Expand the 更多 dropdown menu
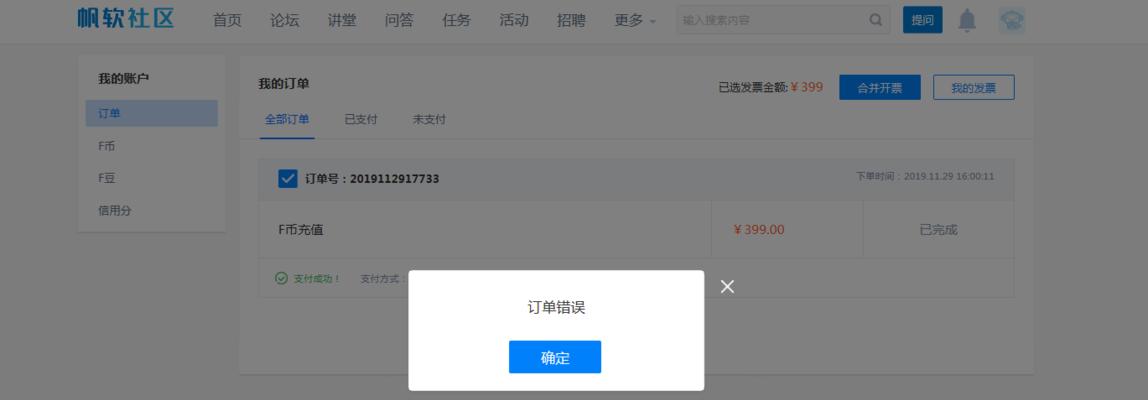The width and height of the screenshot is (1148, 400). pyautogui.click(x=635, y=21)
